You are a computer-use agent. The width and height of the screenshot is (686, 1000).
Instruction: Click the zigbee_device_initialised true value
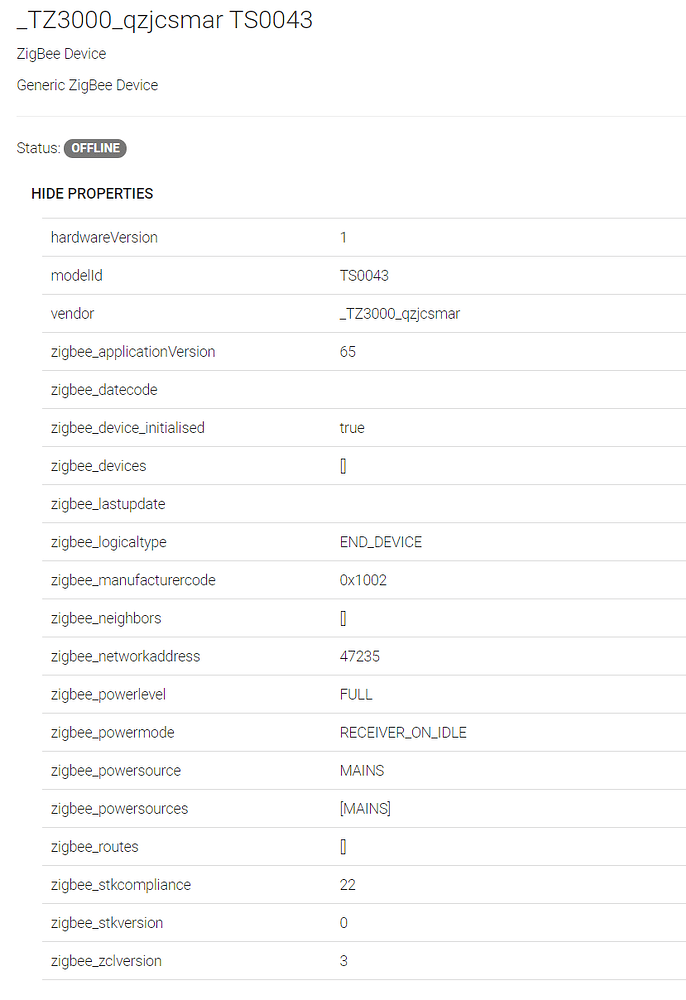coord(352,427)
